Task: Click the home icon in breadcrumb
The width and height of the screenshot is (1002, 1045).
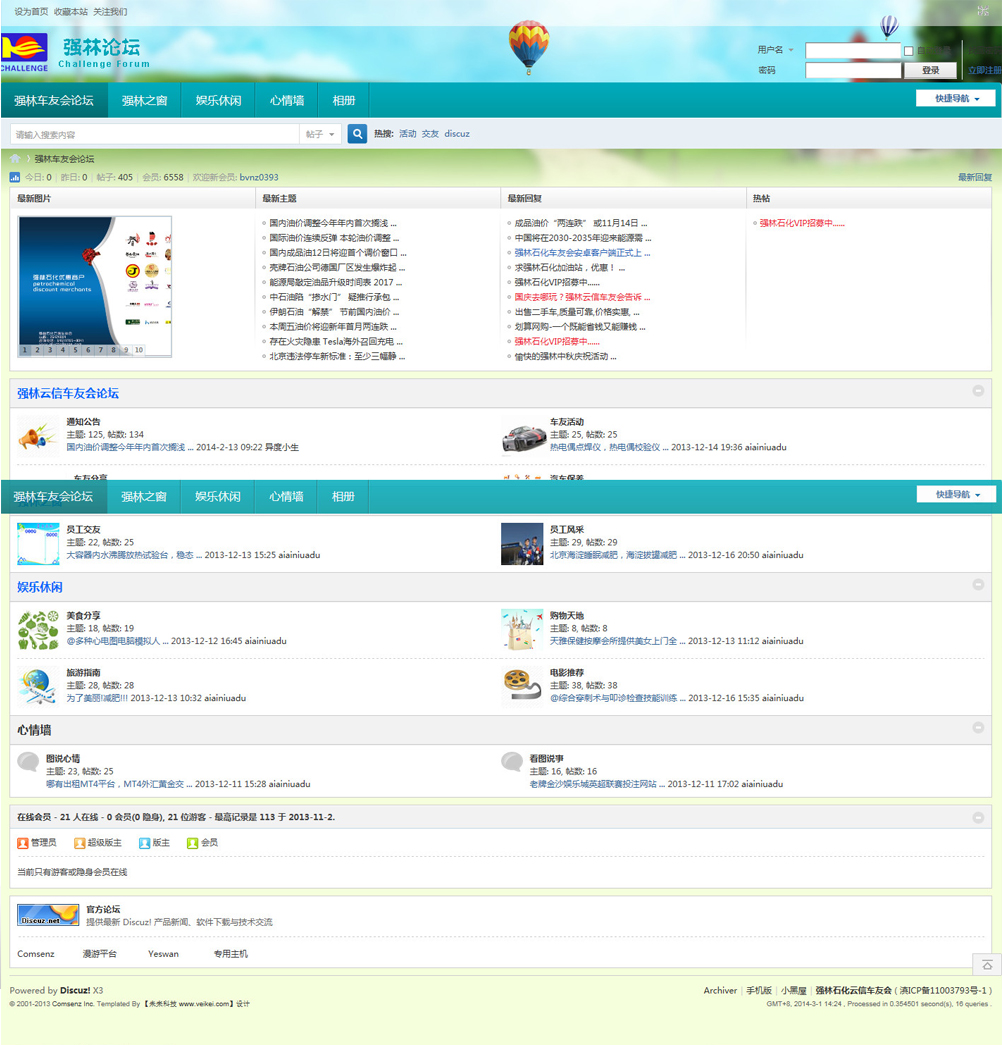Action: click(15, 159)
